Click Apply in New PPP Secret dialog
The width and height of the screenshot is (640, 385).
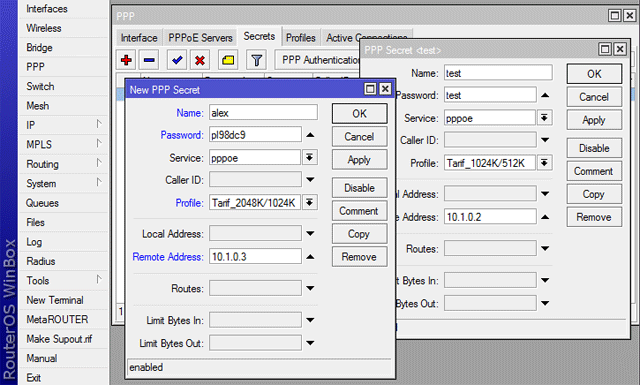[360, 159]
